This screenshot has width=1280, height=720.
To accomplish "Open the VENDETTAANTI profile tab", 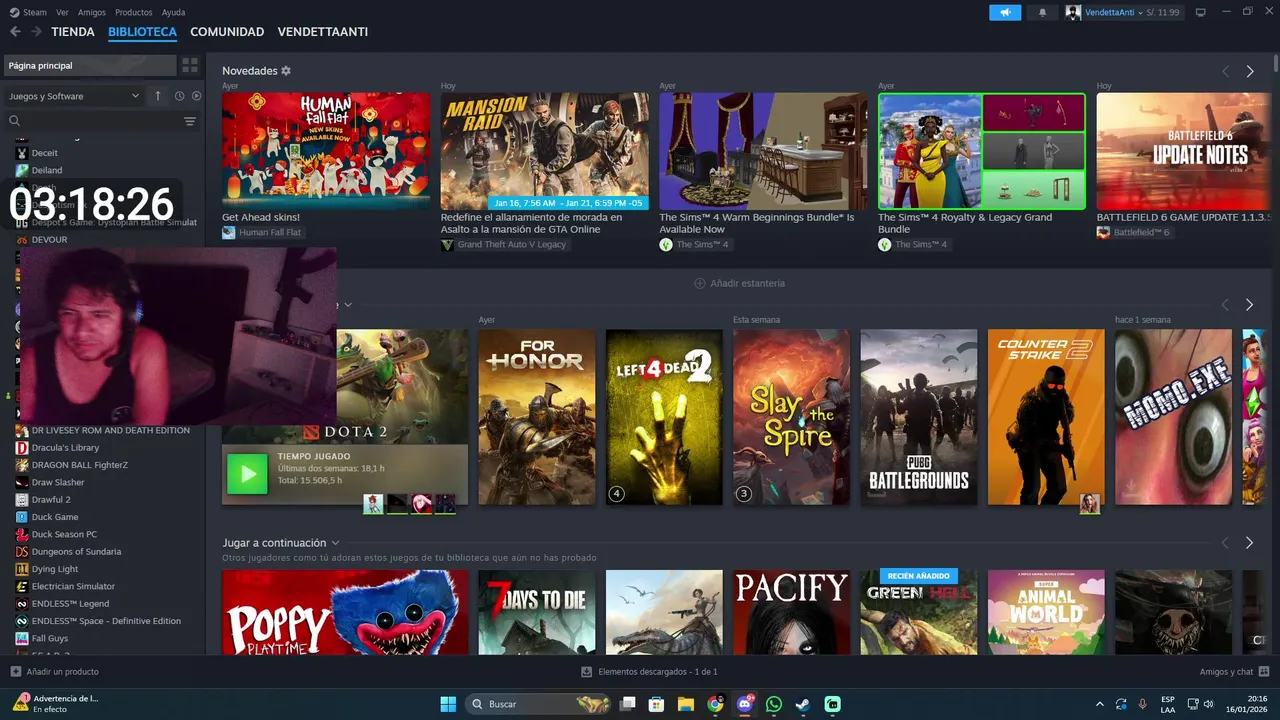I will 323,32.
